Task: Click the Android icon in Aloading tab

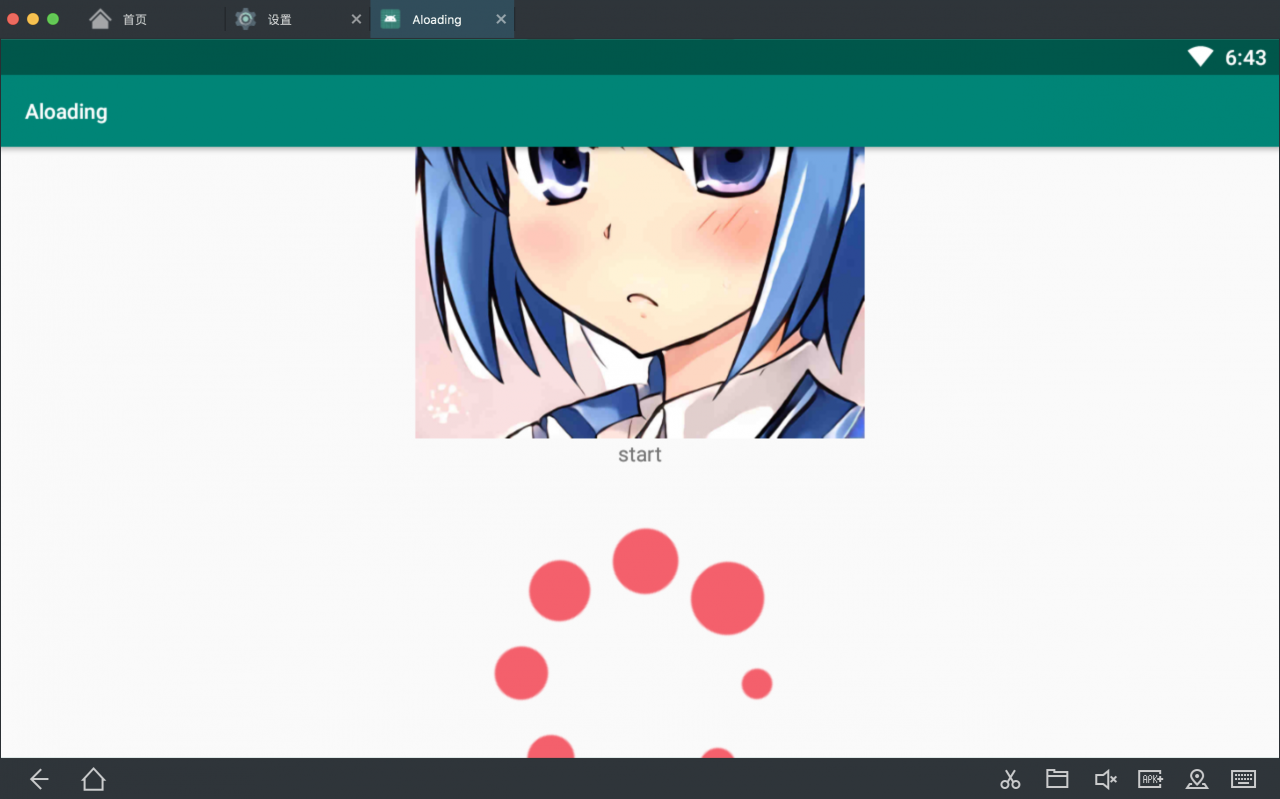Action: 390,19
